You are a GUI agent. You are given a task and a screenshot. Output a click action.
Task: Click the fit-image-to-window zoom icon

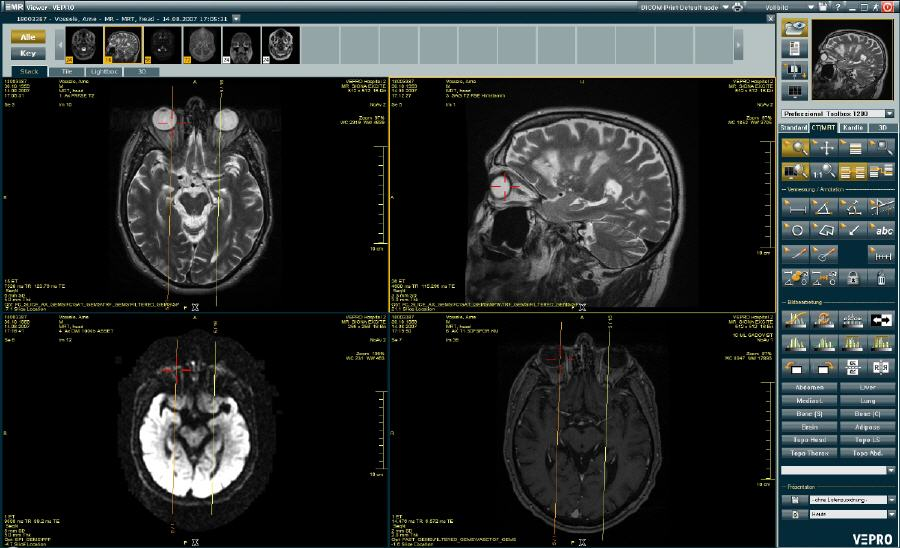coord(796,171)
